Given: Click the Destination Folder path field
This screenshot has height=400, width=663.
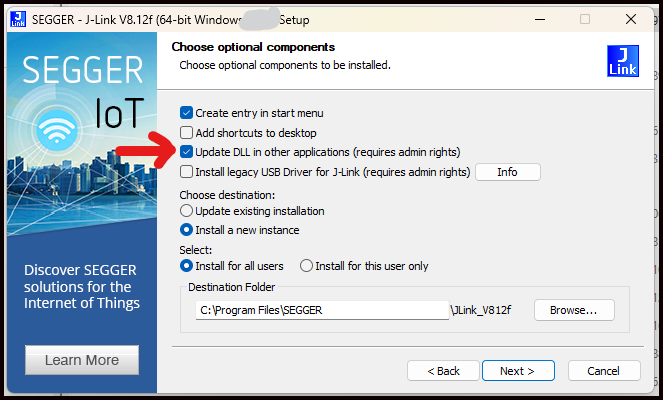Looking at the screenshot, I should [x=322, y=310].
